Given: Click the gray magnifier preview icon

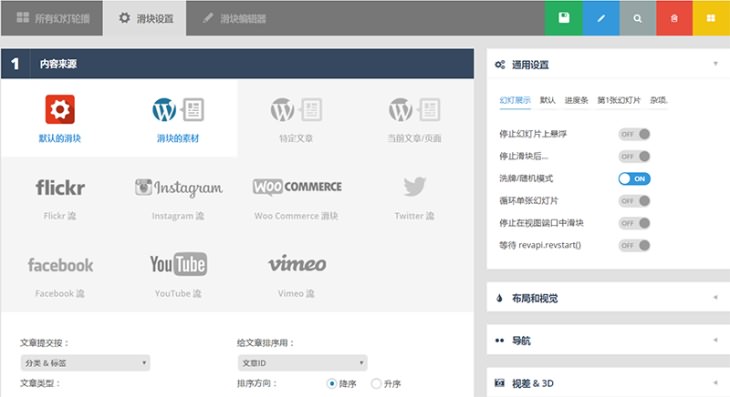Looking at the screenshot, I should tap(637, 18).
